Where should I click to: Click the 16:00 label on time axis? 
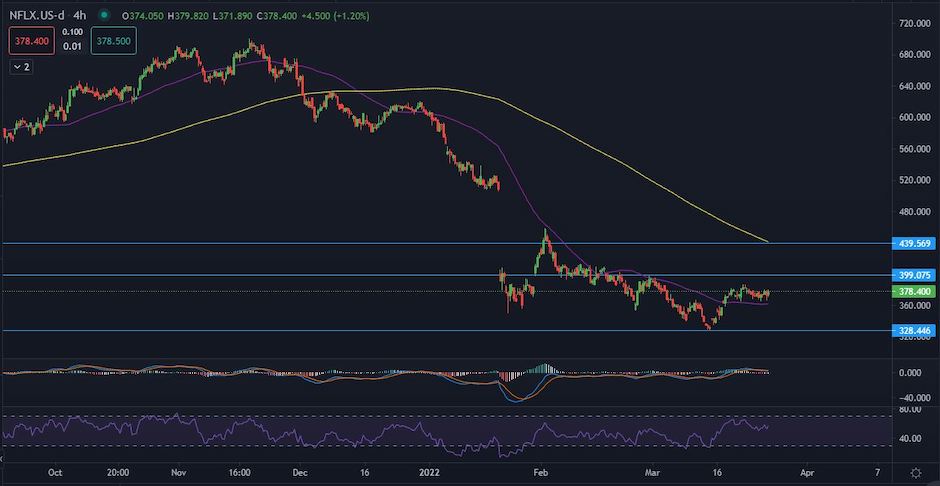[239, 472]
